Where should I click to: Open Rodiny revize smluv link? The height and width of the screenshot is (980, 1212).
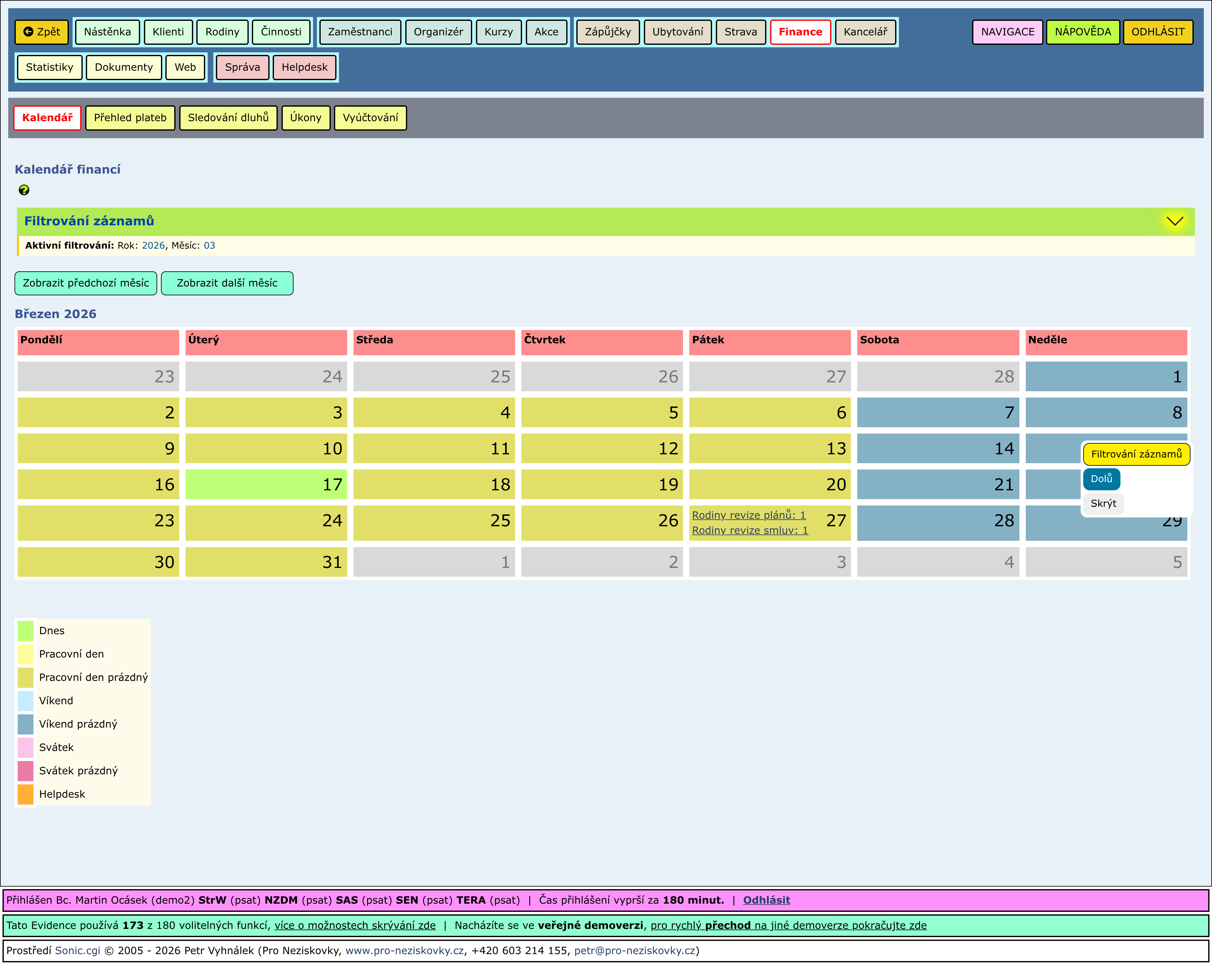click(x=750, y=531)
